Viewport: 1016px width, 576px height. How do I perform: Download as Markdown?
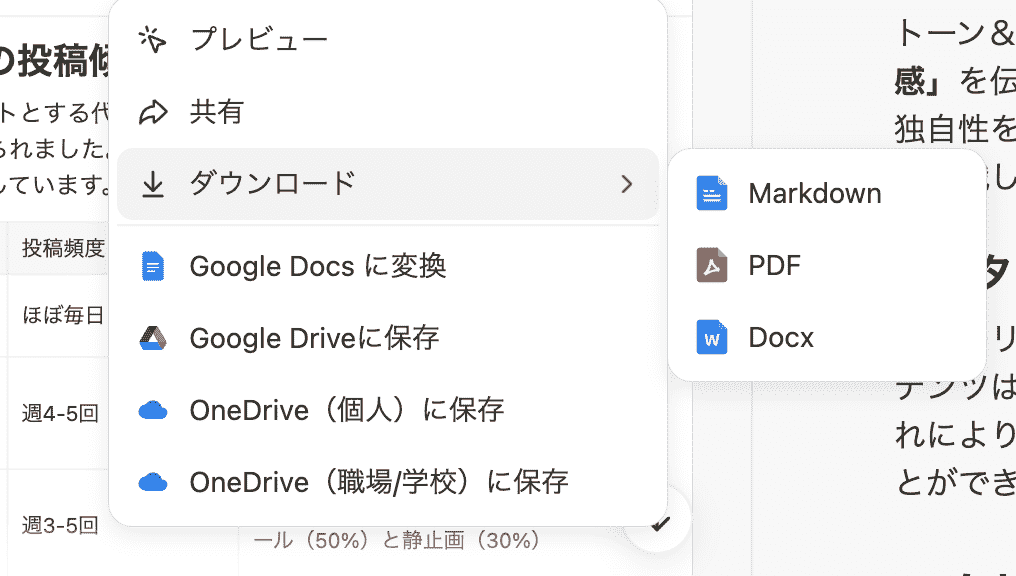click(827, 193)
